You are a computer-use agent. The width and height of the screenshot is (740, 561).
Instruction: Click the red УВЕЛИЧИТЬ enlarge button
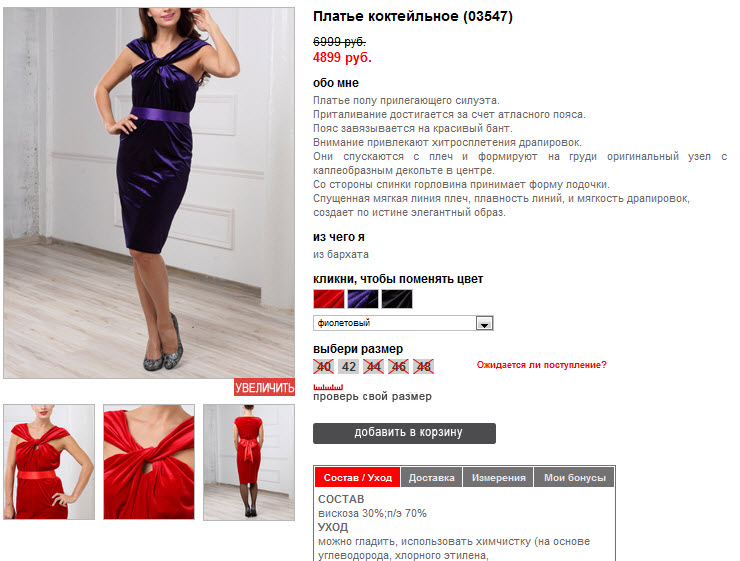tap(264, 387)
